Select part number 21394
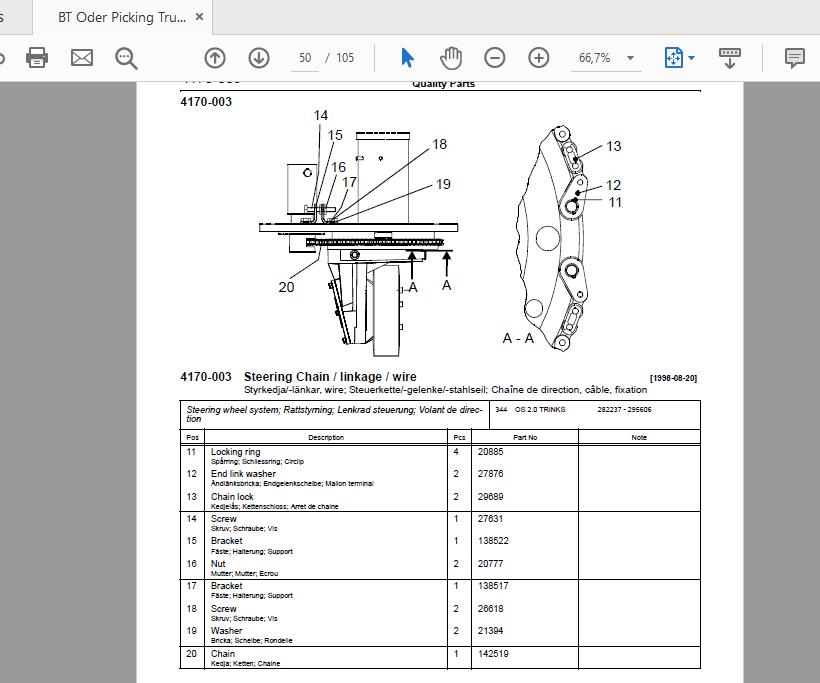This screenshot has height=683, width=820. pyautogui.click(x=490, y=631)
